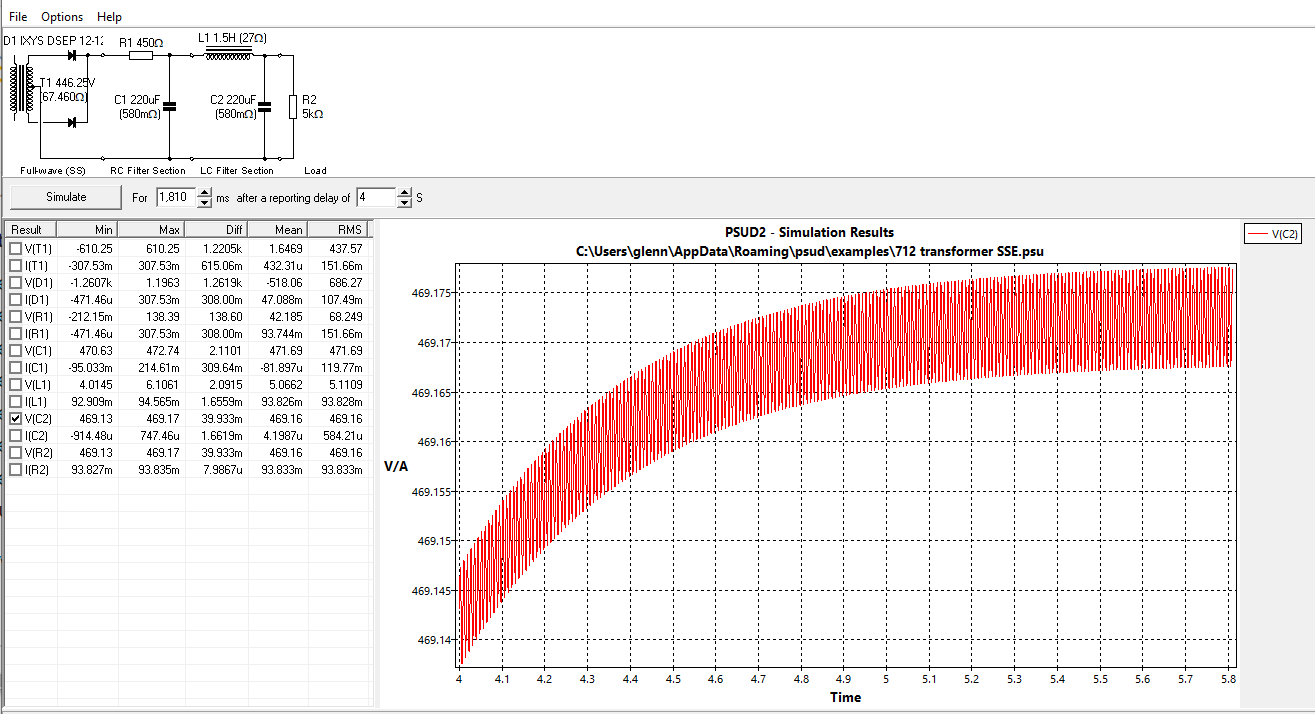Screen dimensions: 1315x714
Task: Select the upper D1 diode symbol
Action: 72,55
